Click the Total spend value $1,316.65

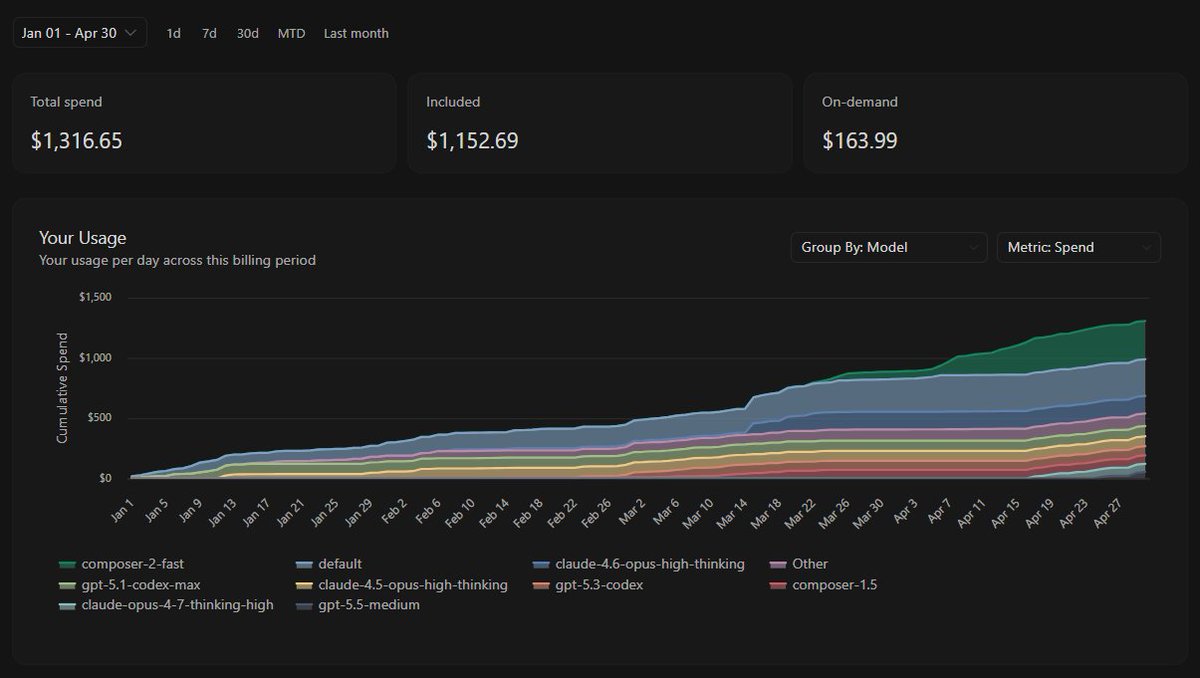pyautogui.click(x=76, y=141)
